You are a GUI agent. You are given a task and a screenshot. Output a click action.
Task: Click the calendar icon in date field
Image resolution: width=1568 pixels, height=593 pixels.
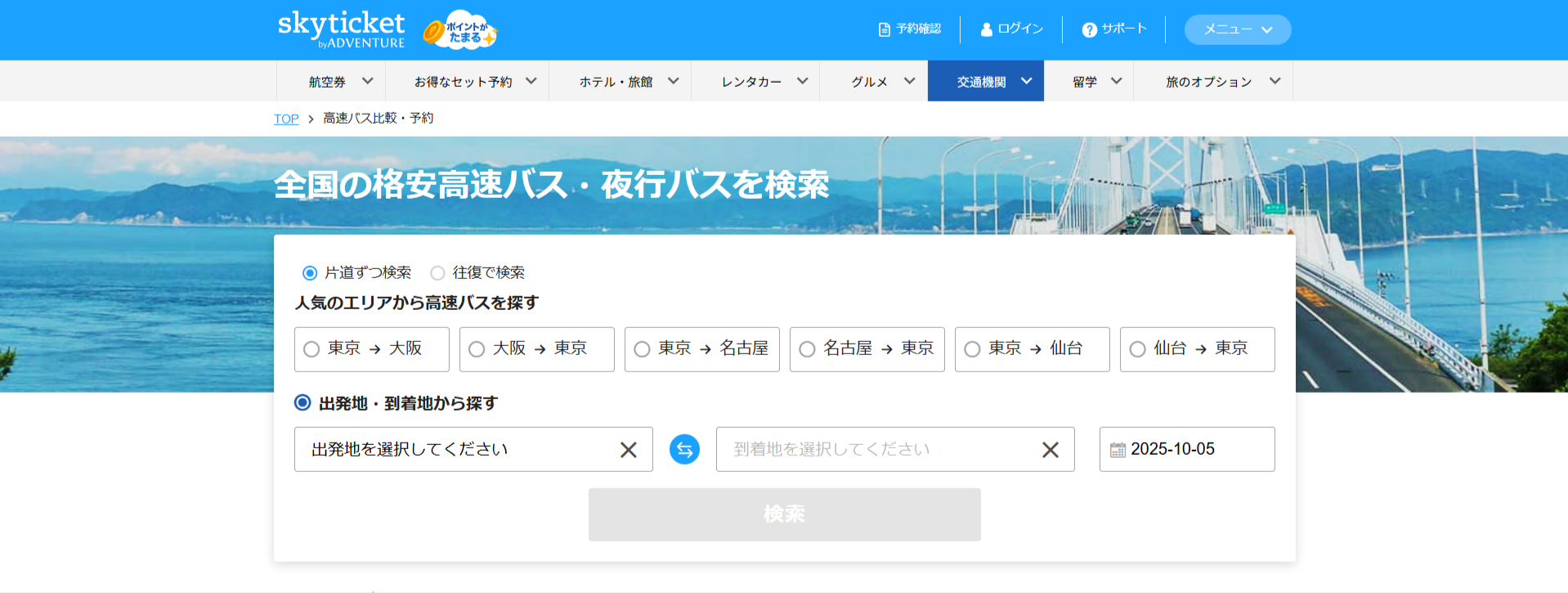(1117, 450)
